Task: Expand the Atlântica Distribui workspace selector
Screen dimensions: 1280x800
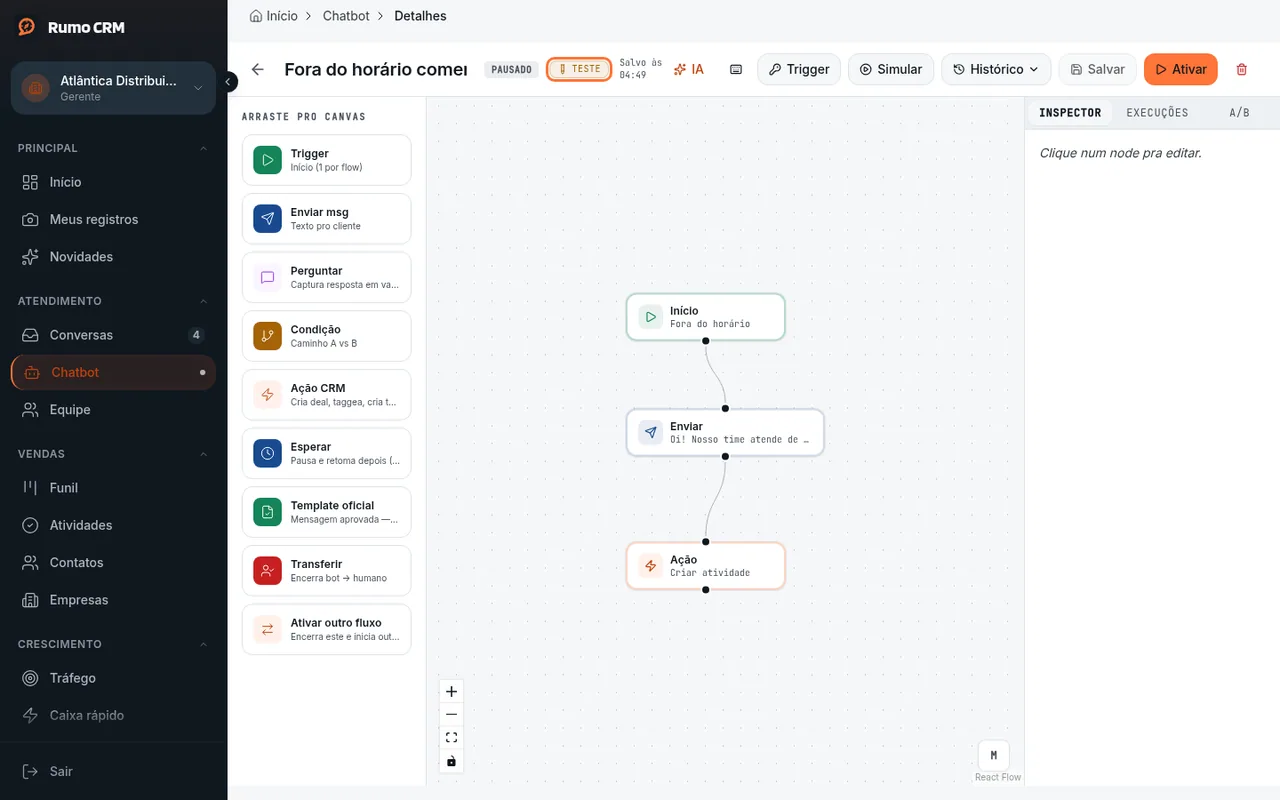Action: [x=113, y=88]
